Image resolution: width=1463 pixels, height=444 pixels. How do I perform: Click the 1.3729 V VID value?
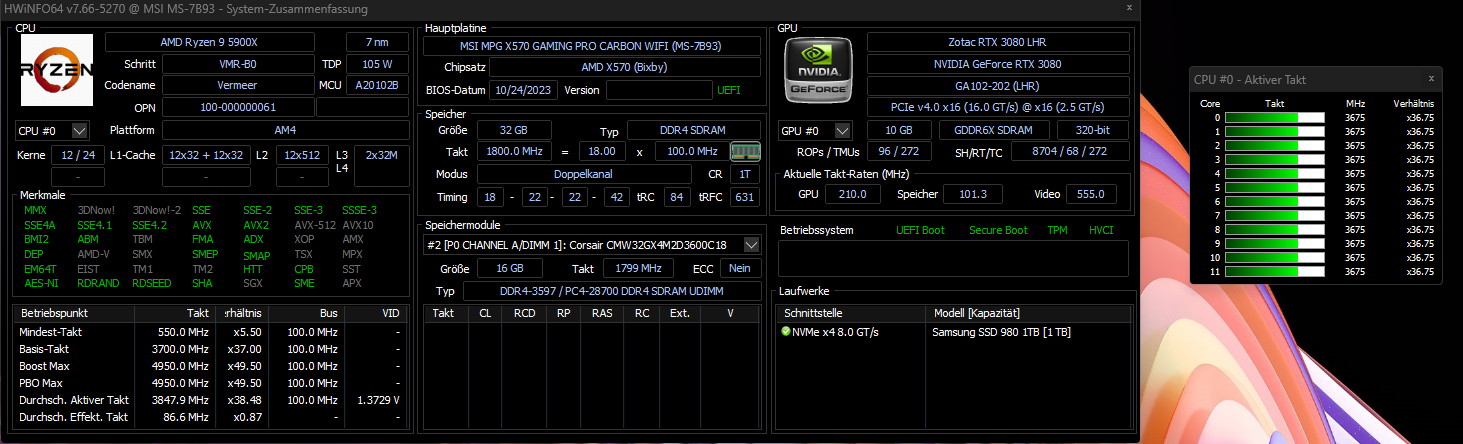379,399
